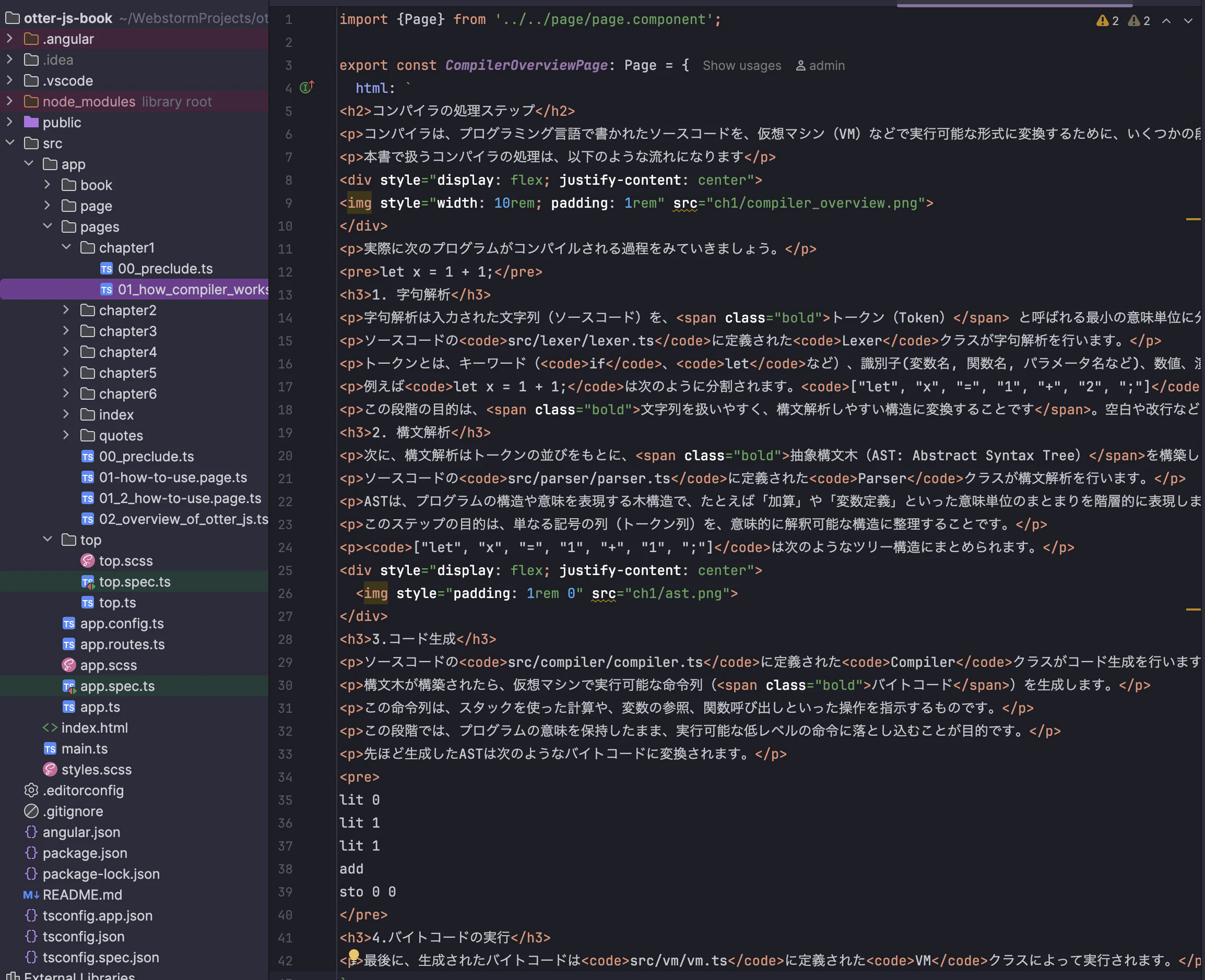Open index.html in the tree
This screenshot has width=1205, height=980.
(94, 727)
